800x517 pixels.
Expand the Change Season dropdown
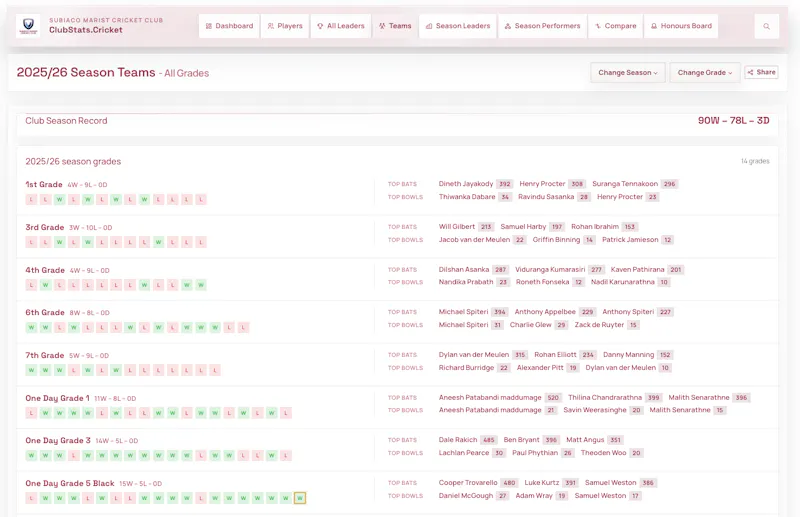coord(628,72)
